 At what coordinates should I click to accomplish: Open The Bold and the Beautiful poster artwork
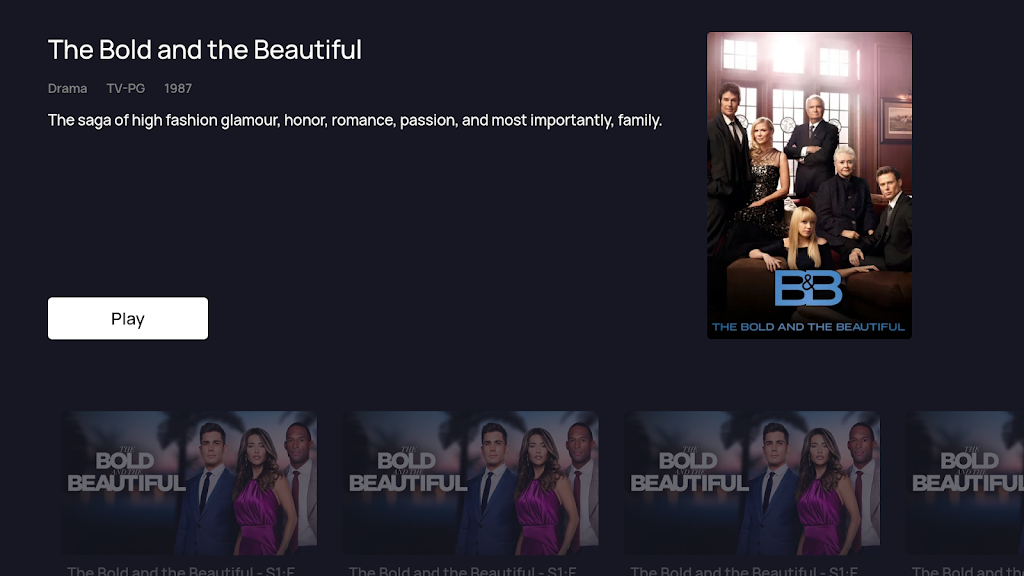tap(809, 185)
